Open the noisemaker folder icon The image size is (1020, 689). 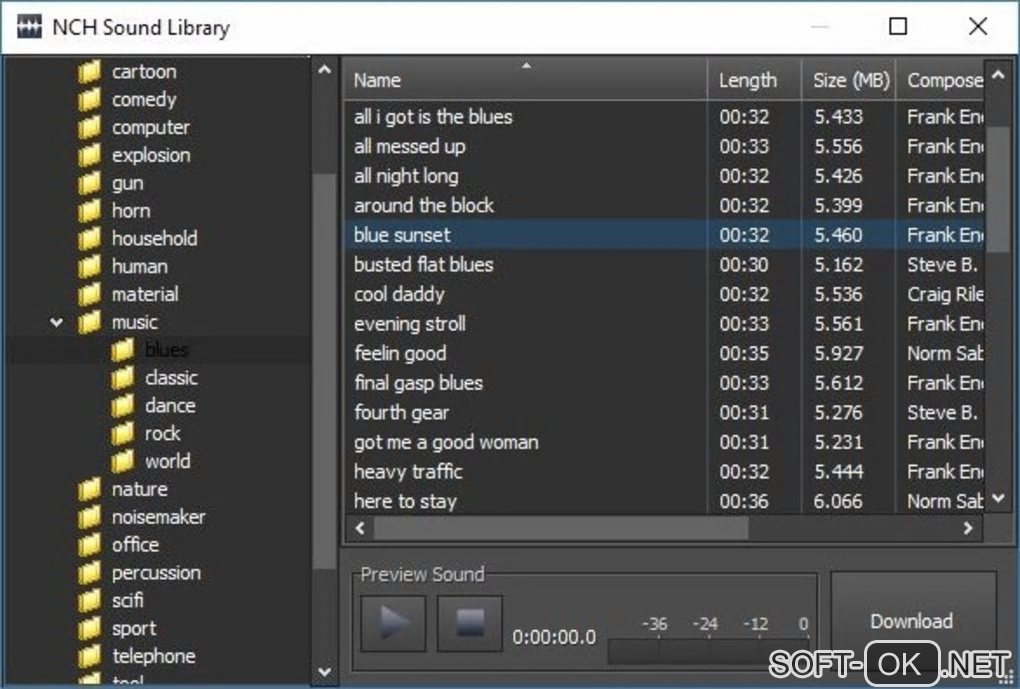pos(90,517)
